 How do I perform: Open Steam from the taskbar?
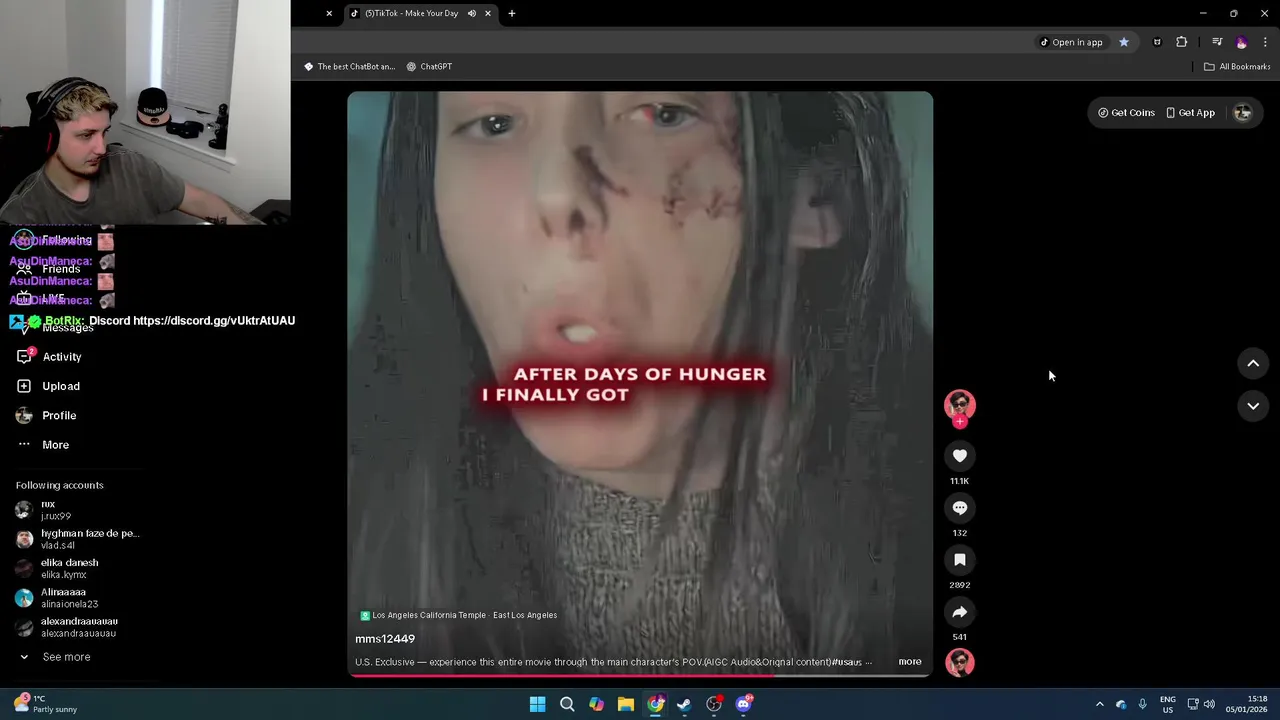click(684, 704)
